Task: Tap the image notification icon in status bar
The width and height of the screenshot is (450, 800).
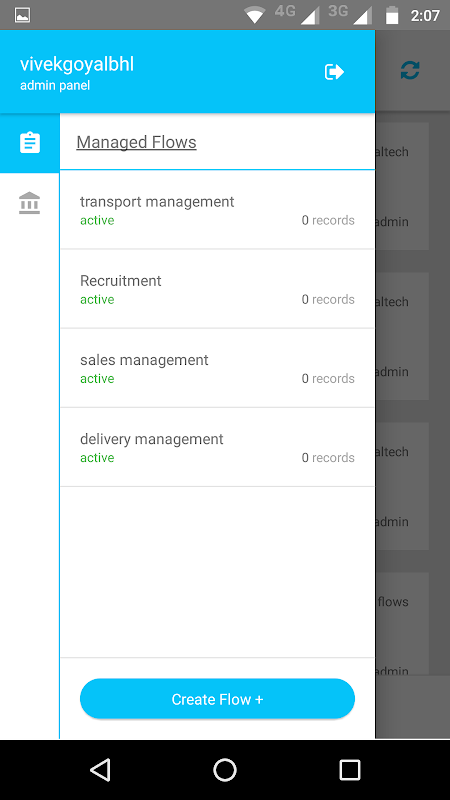Action: 22,15
